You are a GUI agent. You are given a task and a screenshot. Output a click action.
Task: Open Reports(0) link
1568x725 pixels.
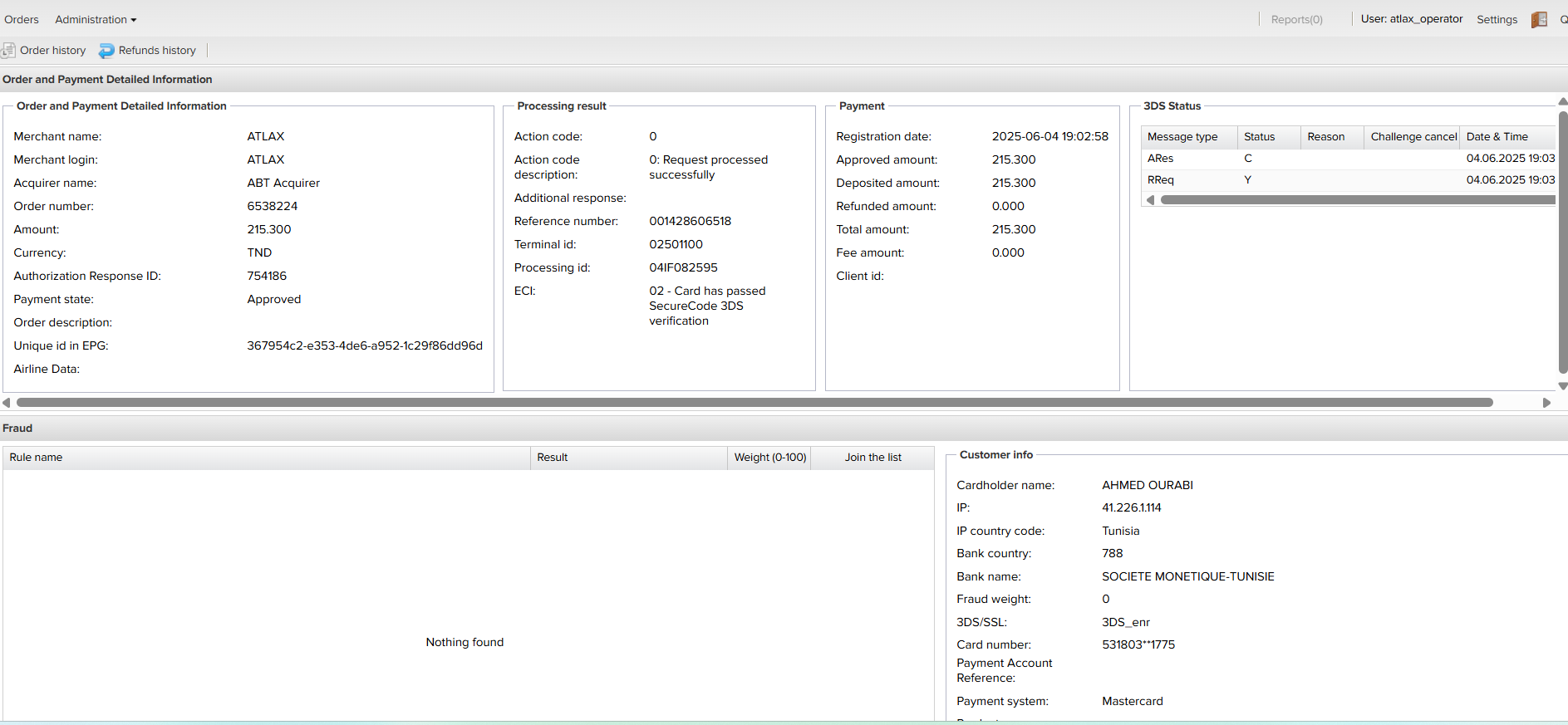[x=1296, y=19]
